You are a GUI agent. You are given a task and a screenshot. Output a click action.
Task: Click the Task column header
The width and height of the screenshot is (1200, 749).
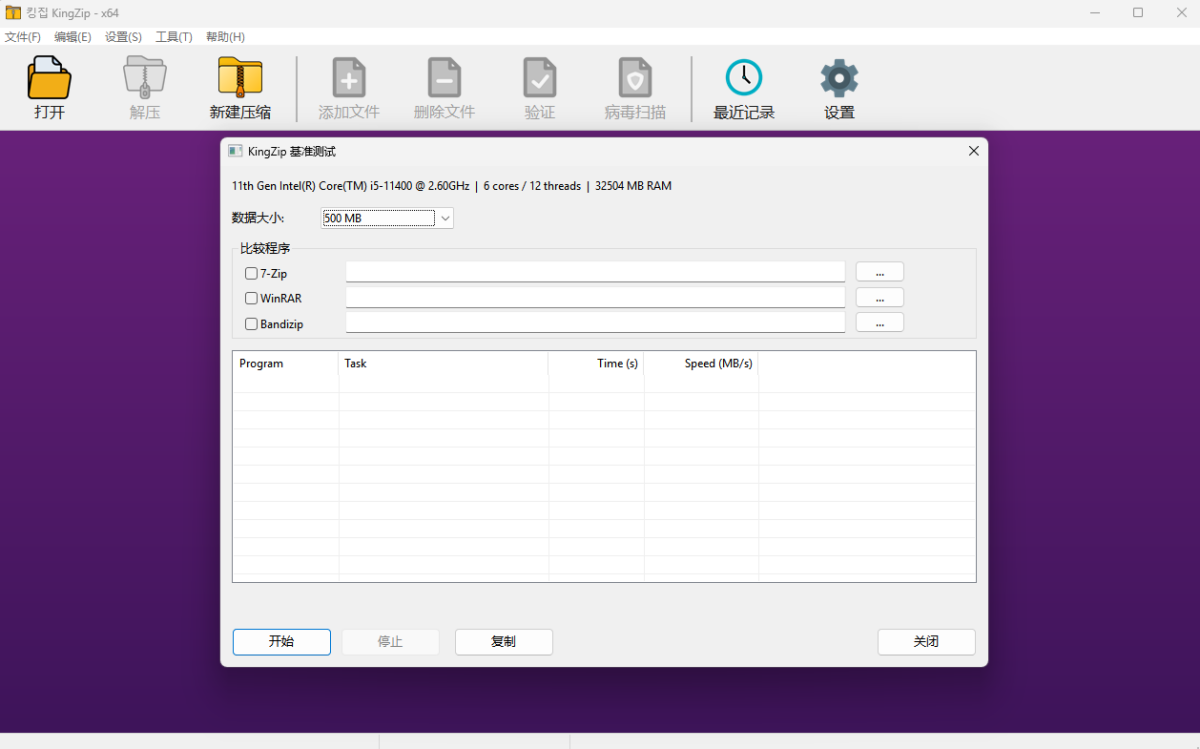(x=443, y=364)
